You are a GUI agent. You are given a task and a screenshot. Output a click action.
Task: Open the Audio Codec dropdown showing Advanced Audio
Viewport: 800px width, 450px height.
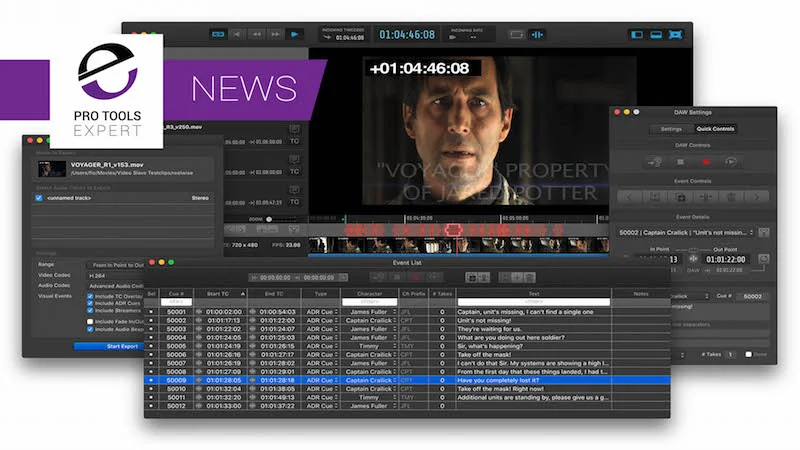click(116, 286)
